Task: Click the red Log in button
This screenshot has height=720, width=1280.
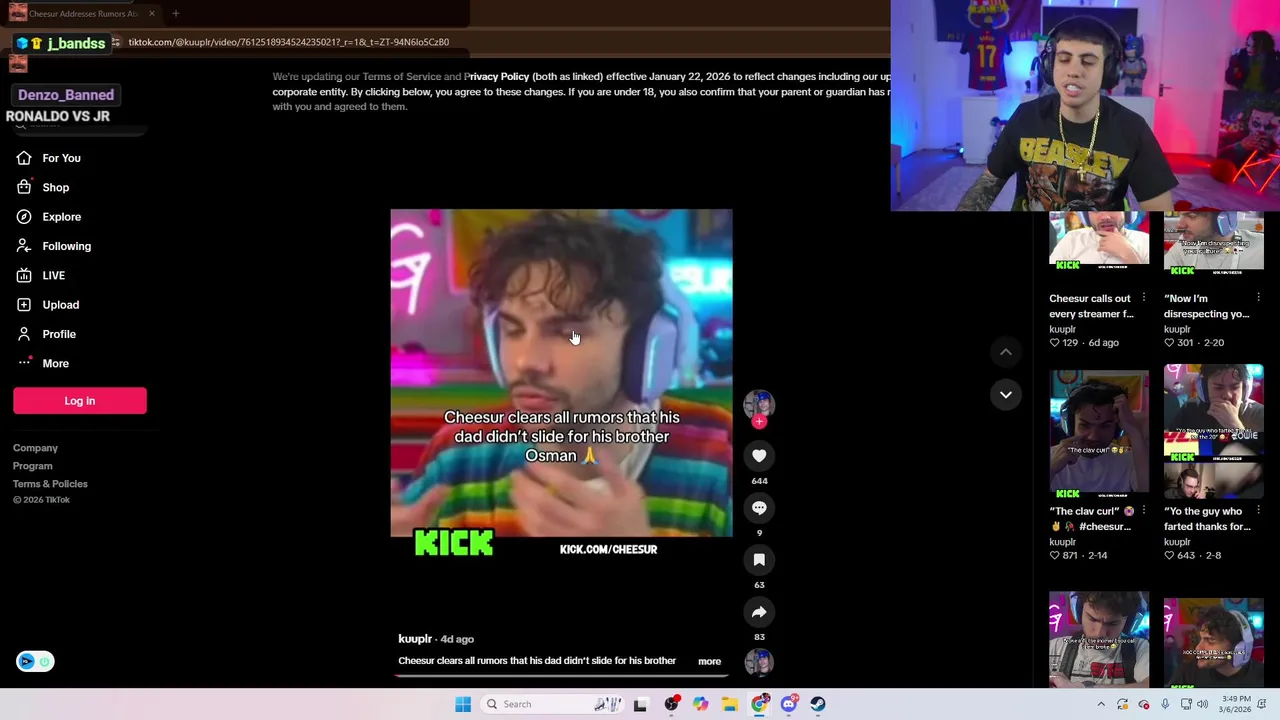Action: 80,401
